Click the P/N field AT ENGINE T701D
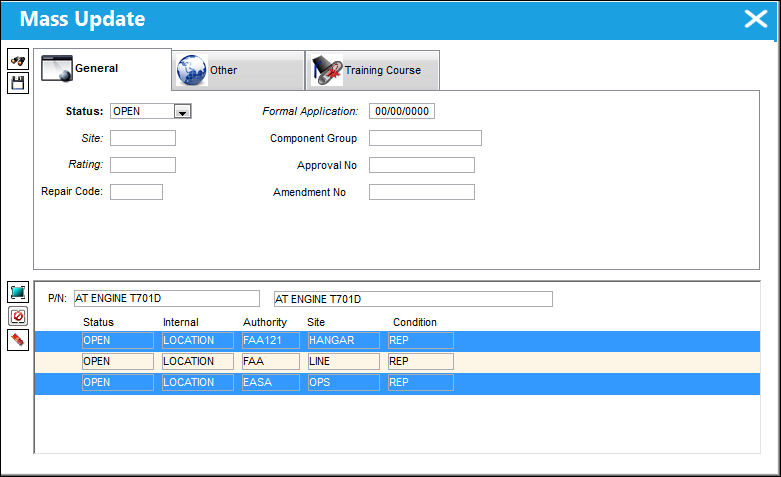 click(167, 298)
